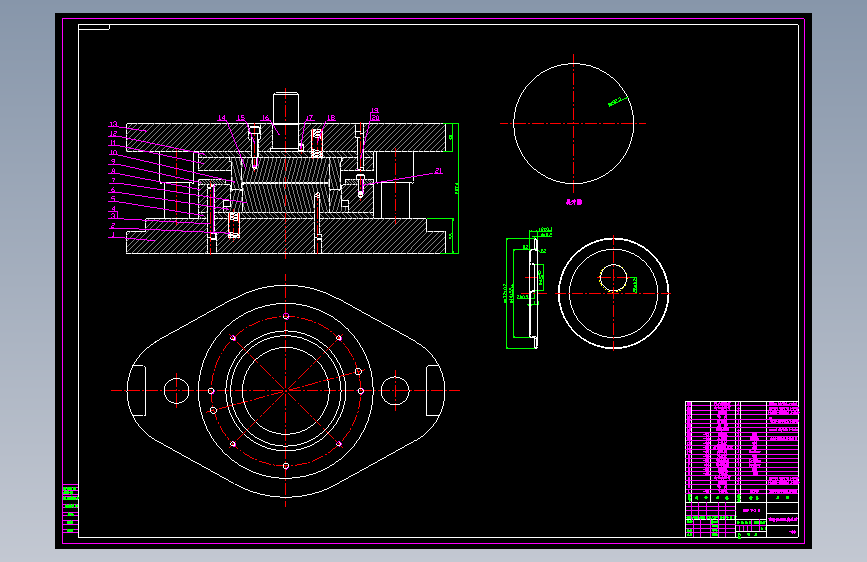Select part balloon number 10
Image resolution: width=867 pixels, height=562 pixels.
[113, 152]
